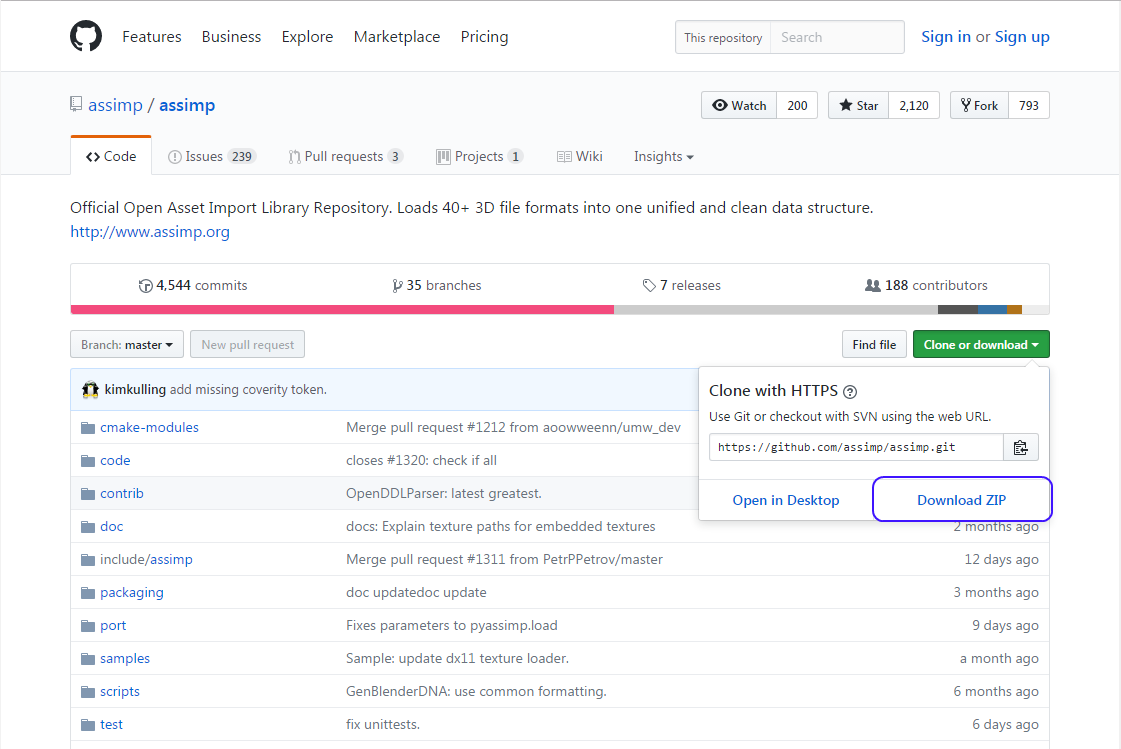Click the assimp owner link in title
Image resolution: width=1121 pixels, height=749 pixels.
[116, 105]
